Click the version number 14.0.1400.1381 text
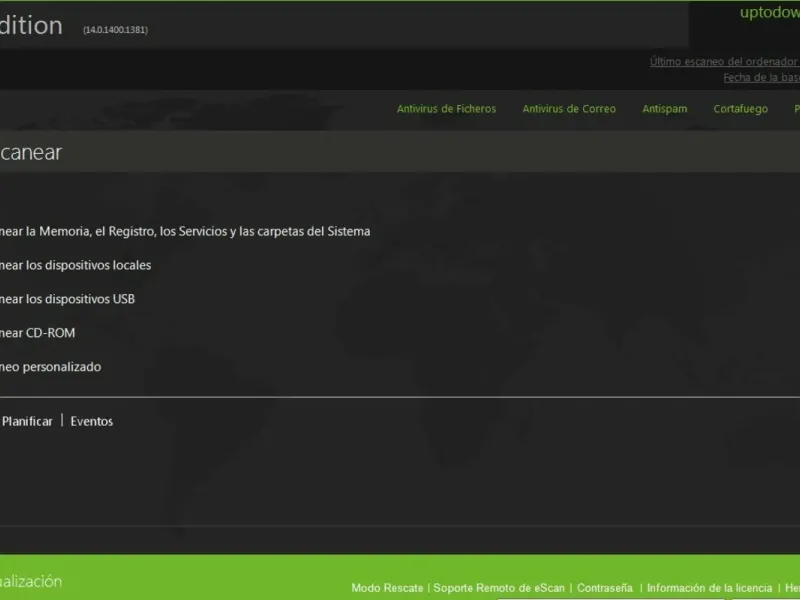800x600 pixels. (115, 30)
